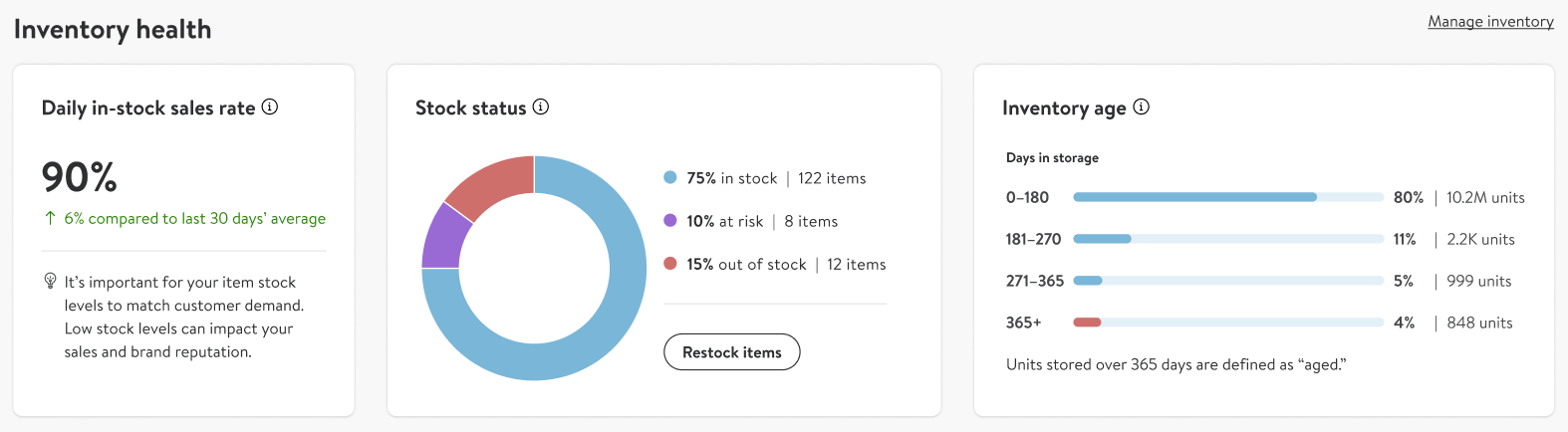Select the red out of stock legend dot
The height and width of the screenshot is (432, 1568).
670,263
